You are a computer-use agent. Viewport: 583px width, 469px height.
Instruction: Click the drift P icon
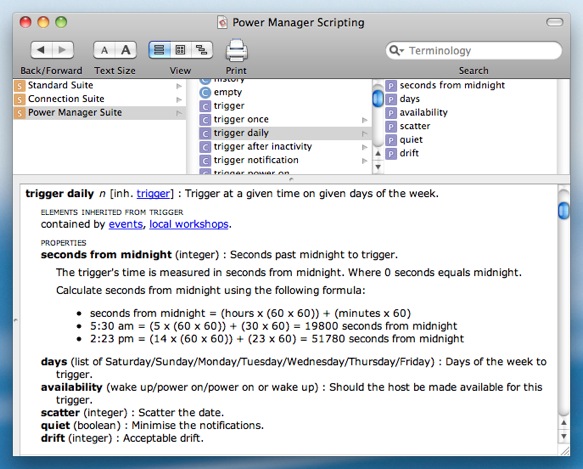click(x=391, y=154)
